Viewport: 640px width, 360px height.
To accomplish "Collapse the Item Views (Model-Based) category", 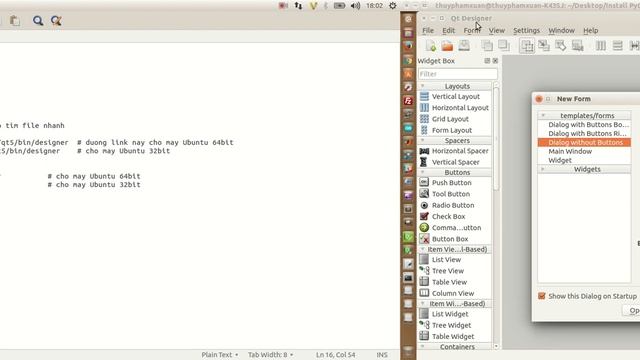I will (x=423, y=249).
